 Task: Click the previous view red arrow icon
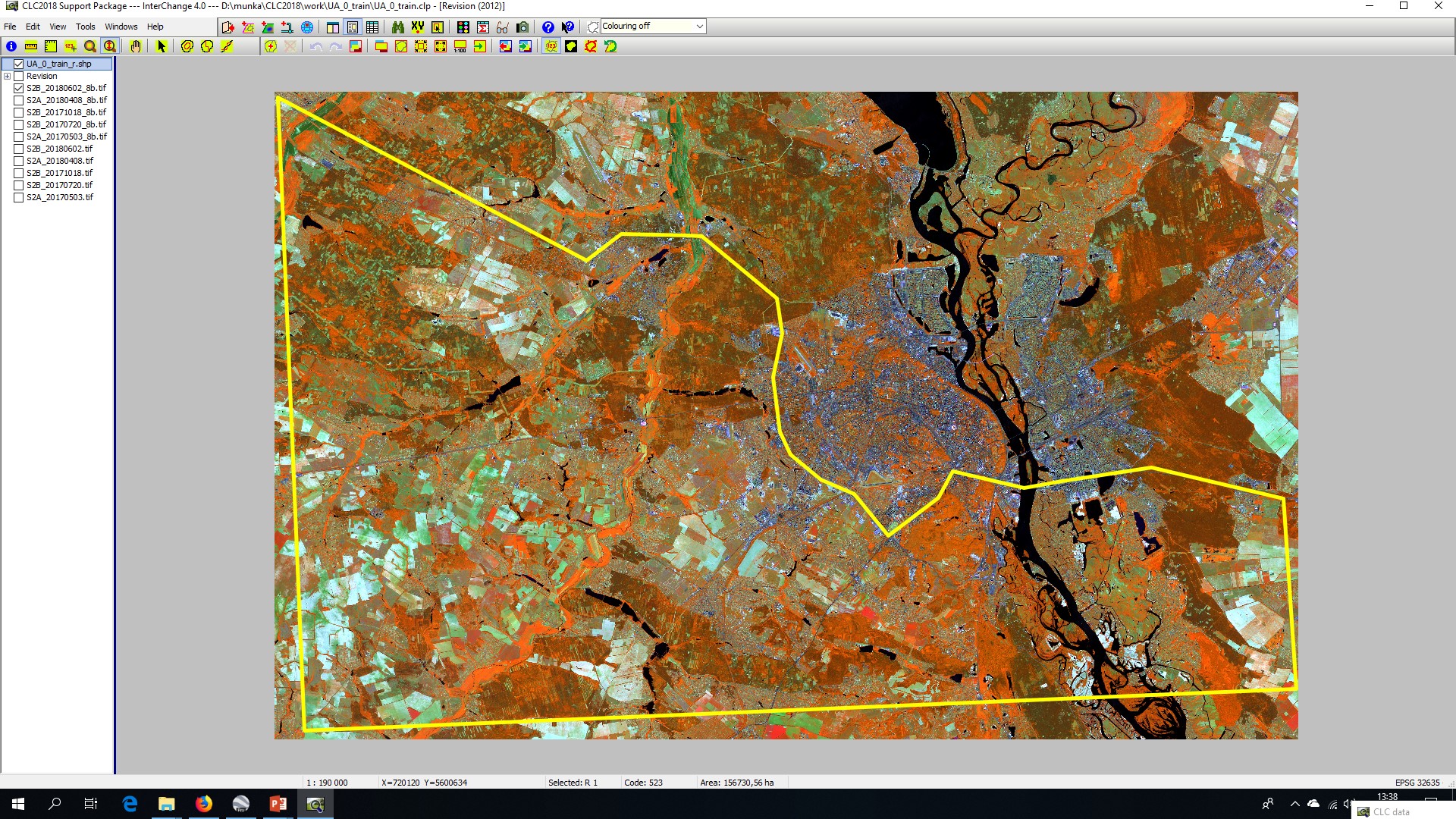506,46
